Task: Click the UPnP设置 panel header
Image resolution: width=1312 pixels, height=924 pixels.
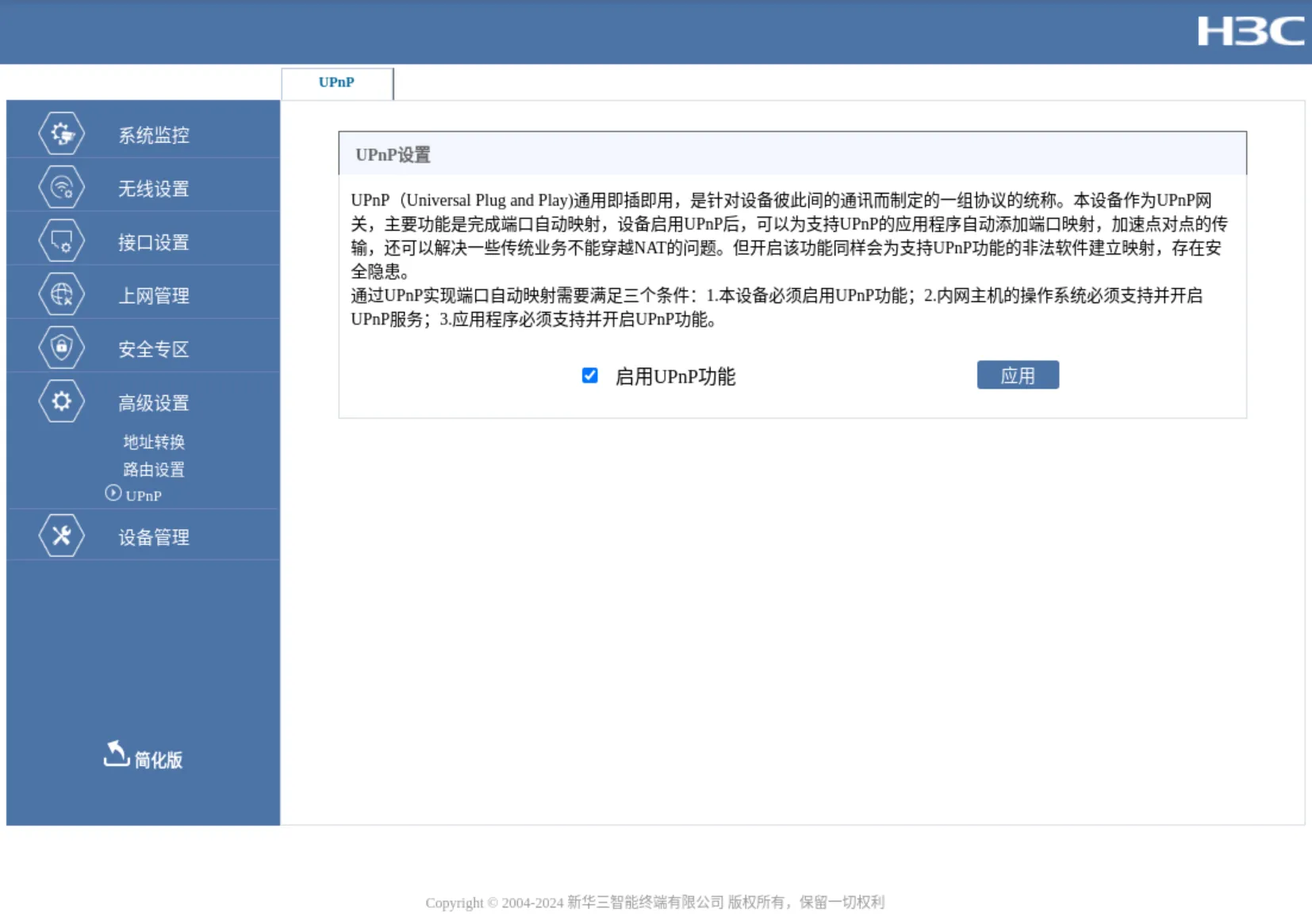Action: coord(792,154)
